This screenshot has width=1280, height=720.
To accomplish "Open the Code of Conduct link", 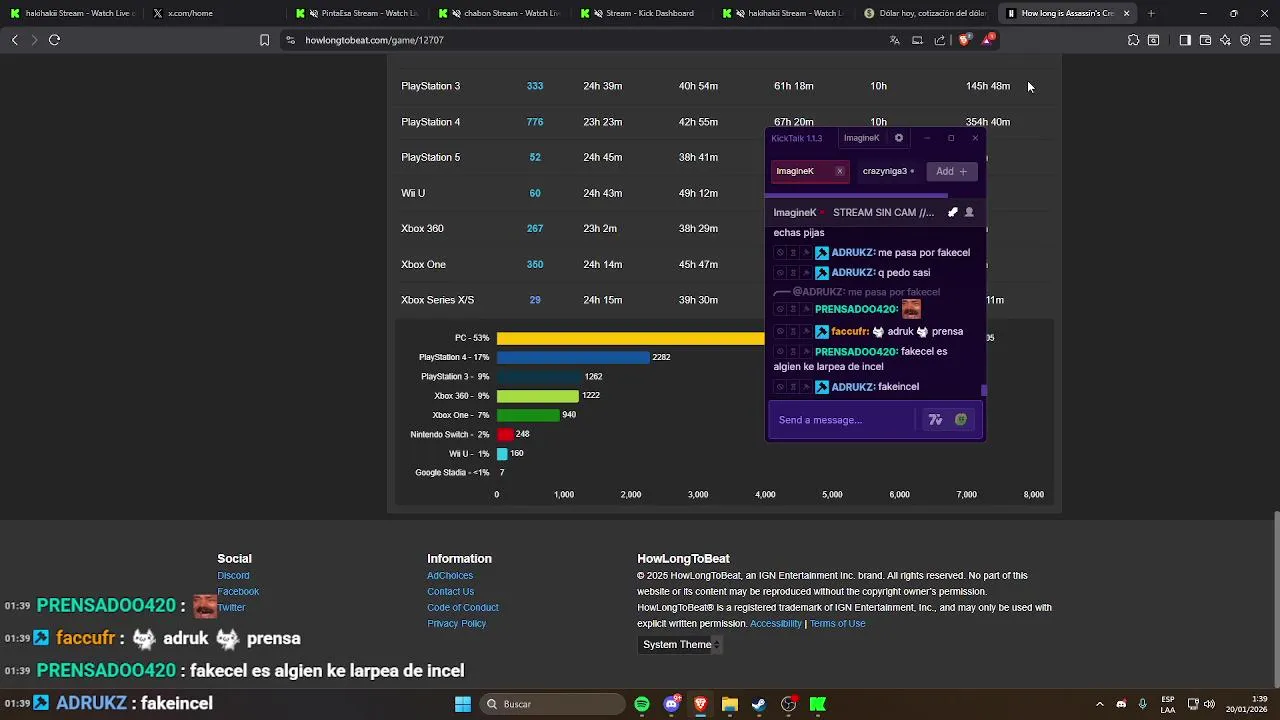I will 463,608.
